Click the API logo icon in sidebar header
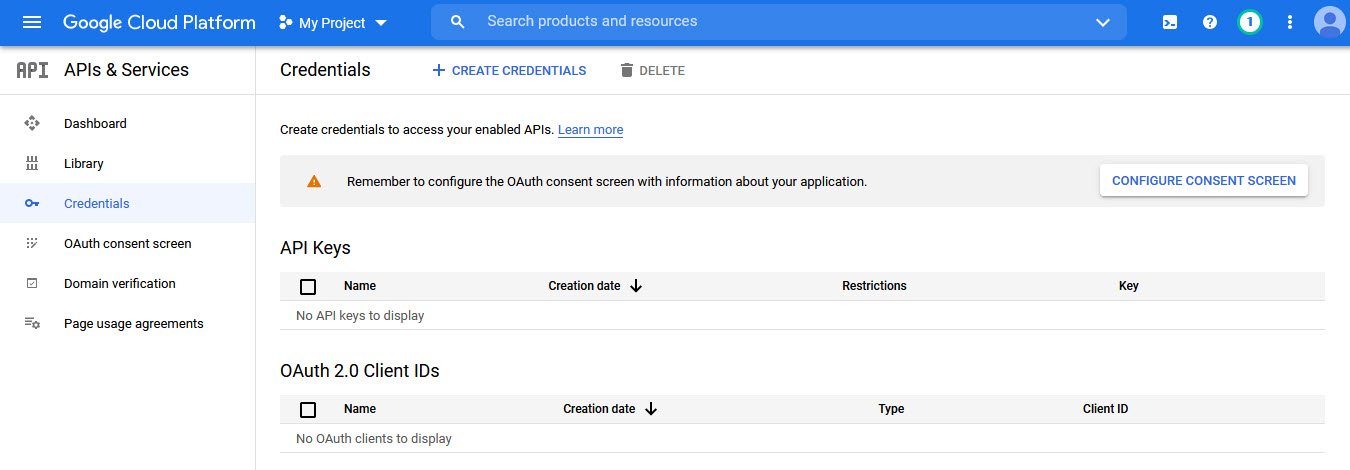Image resolution: width=1350 pixels, height=470 pixels. point(32,70)
